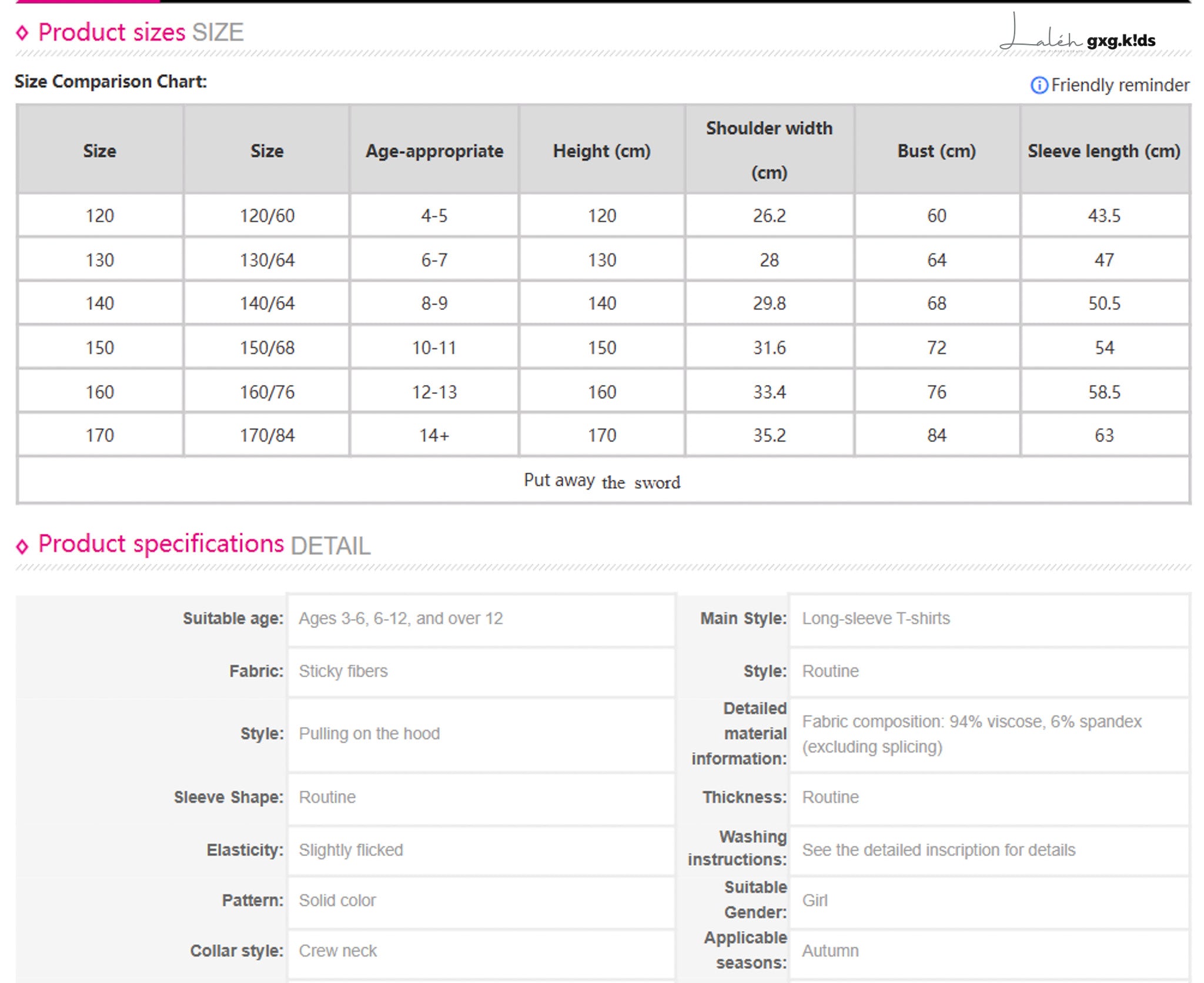Click the '140/64' size cell
The image size is (1204, 983).
267,303
